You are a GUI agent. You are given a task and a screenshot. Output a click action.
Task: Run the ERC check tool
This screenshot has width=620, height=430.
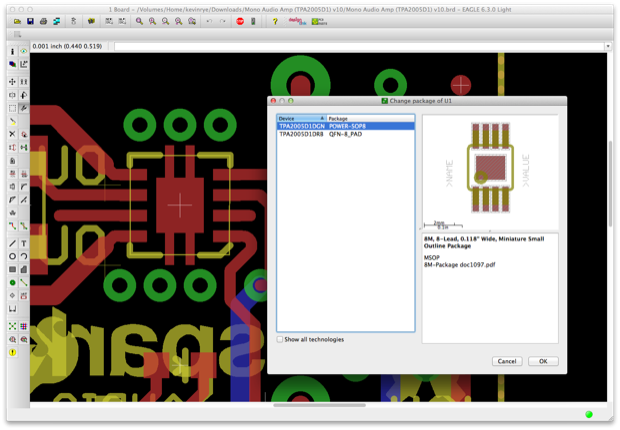[x=12, y=339]
